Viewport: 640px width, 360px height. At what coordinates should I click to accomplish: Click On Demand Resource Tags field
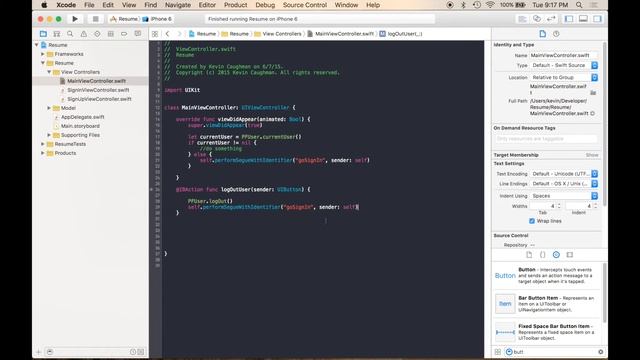coord(546,139)
